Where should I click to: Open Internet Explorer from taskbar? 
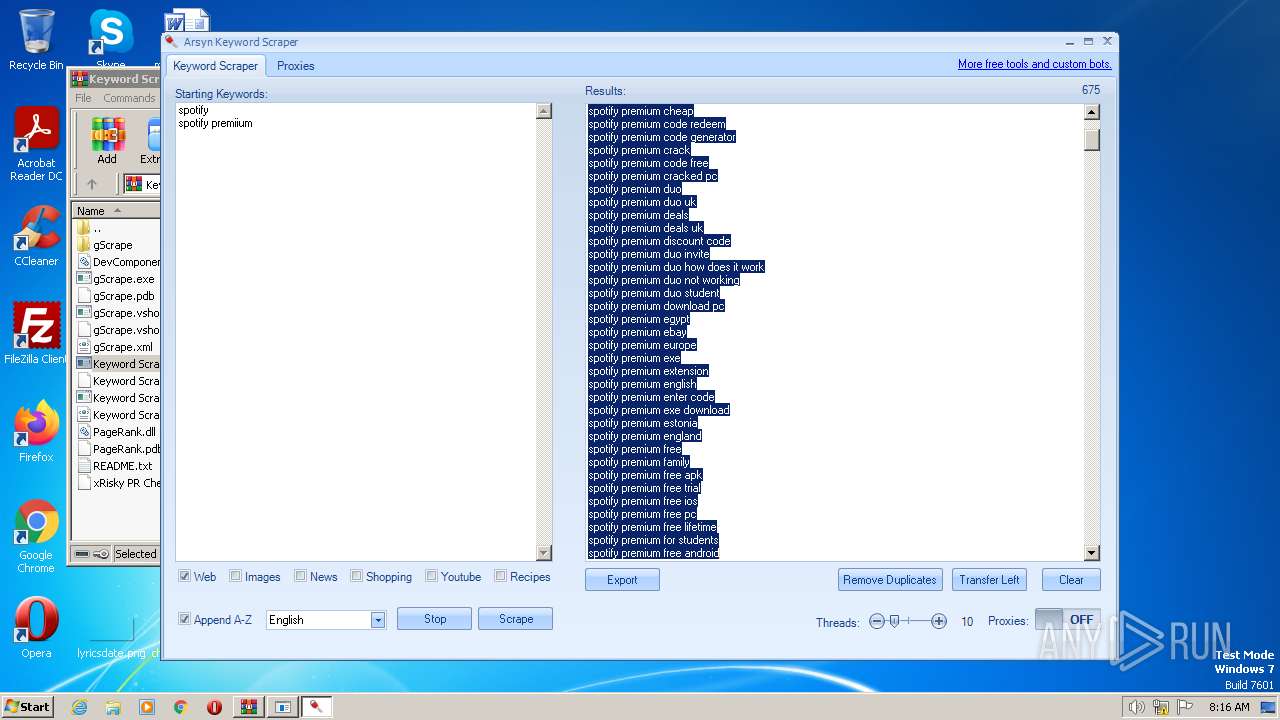coord(79,707)
